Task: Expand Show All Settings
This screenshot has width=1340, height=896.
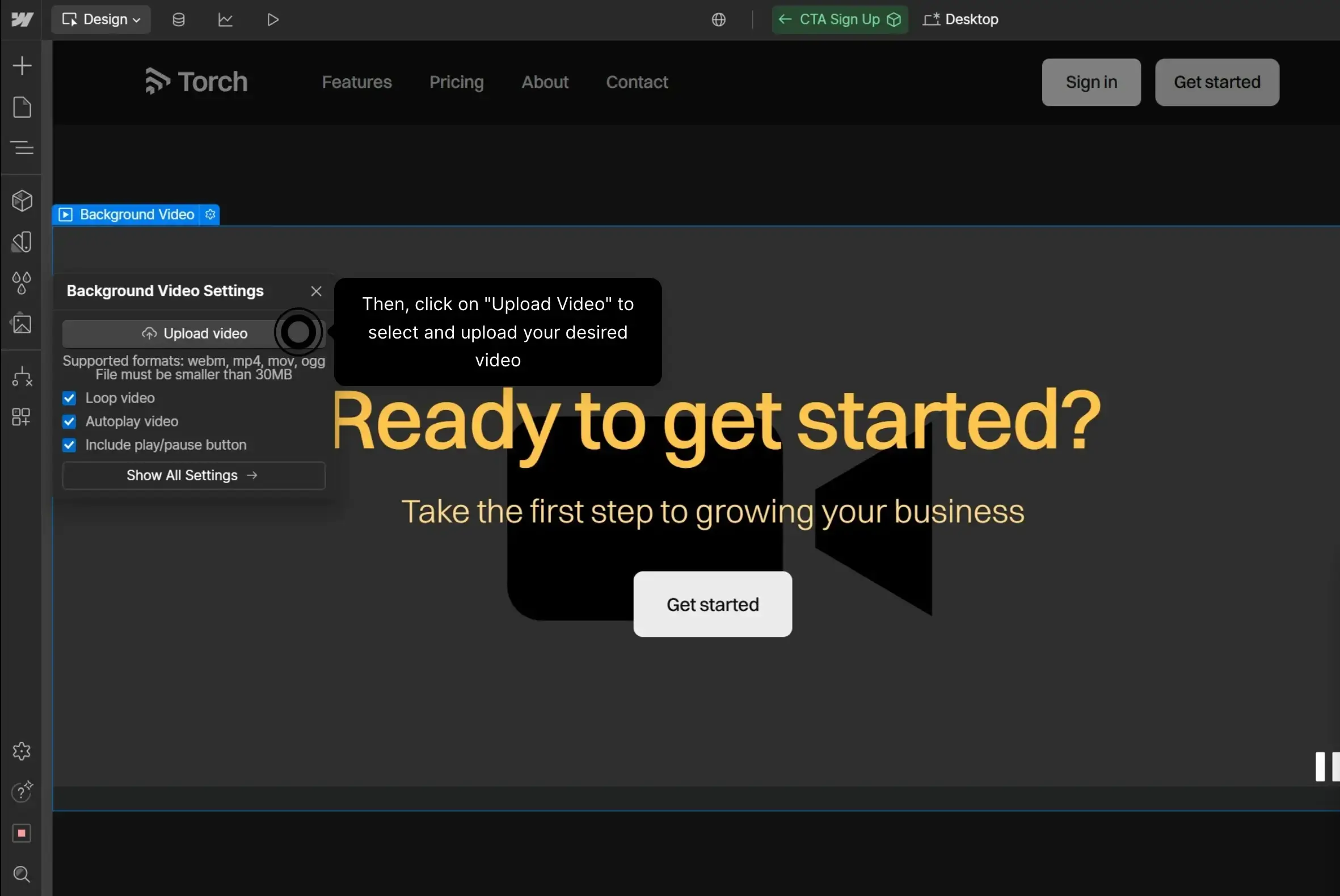Action: pyautogui.click(x=193, y=475)
